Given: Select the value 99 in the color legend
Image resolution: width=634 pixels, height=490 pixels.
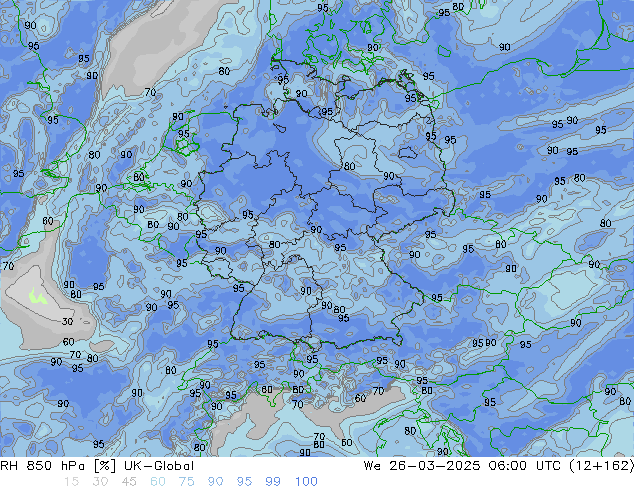Looking at the screenshot, I should point(273,482).
